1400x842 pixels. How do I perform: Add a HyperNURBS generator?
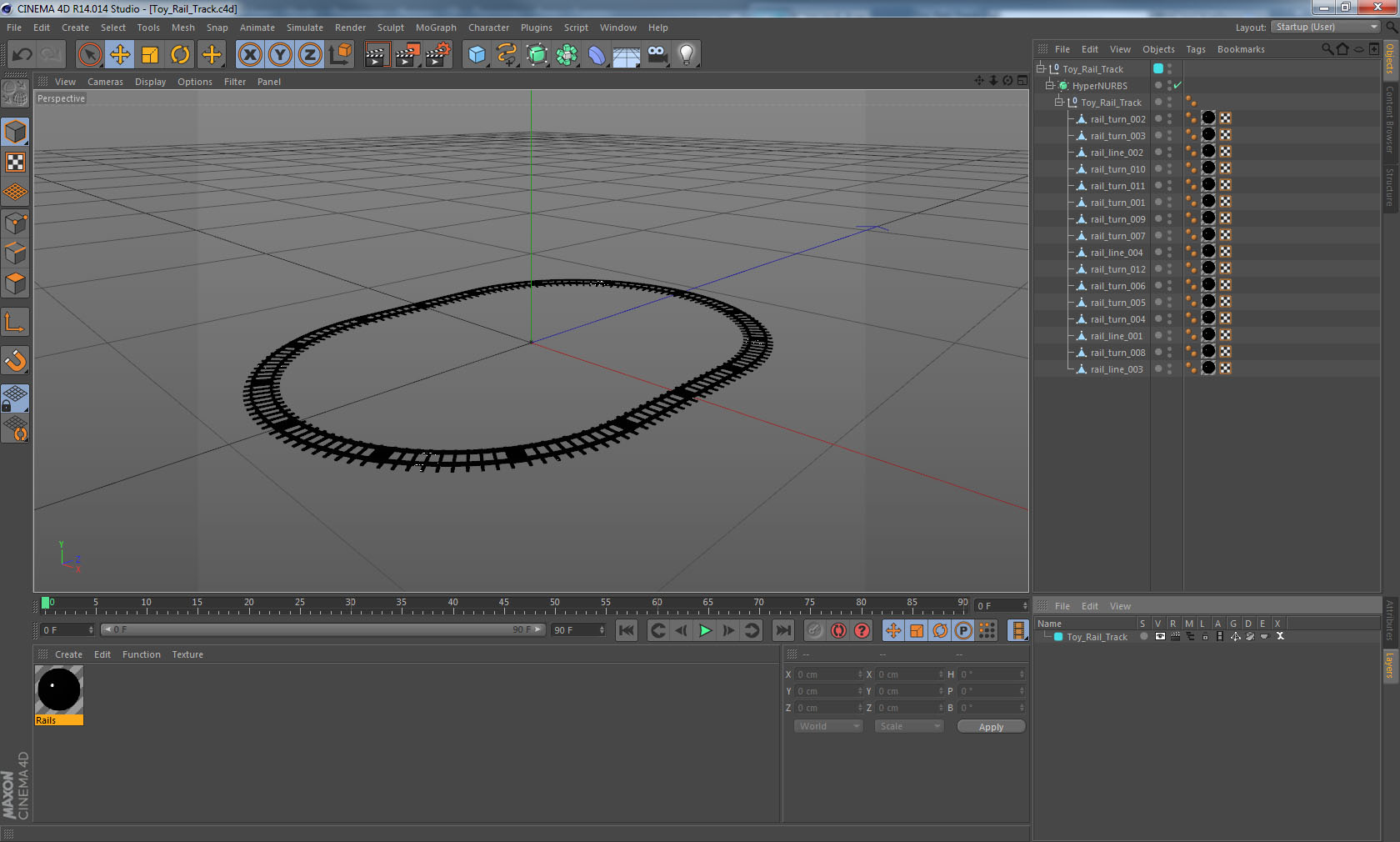(537, 55)
